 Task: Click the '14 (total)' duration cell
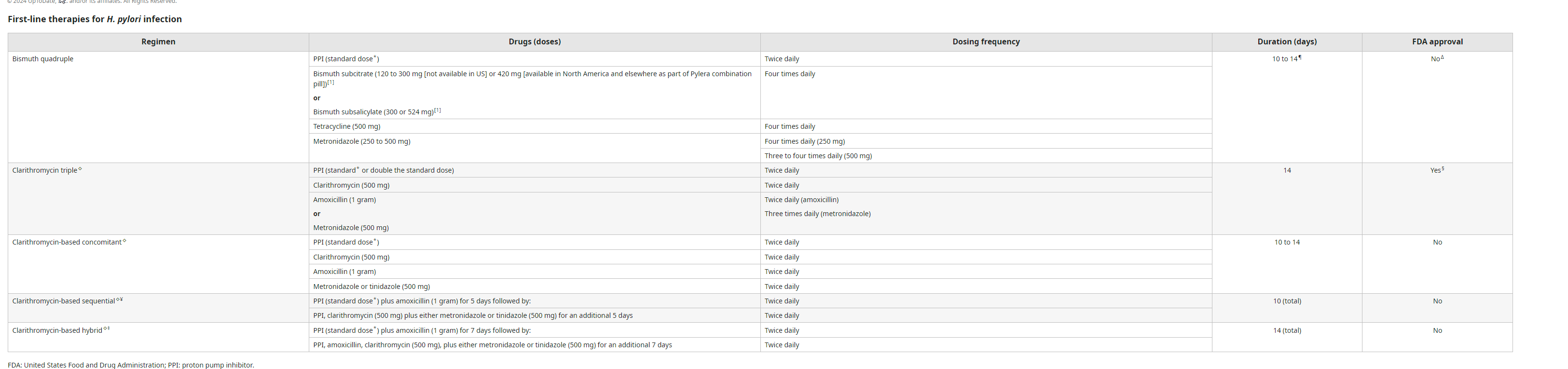[x=1287, y=330]
